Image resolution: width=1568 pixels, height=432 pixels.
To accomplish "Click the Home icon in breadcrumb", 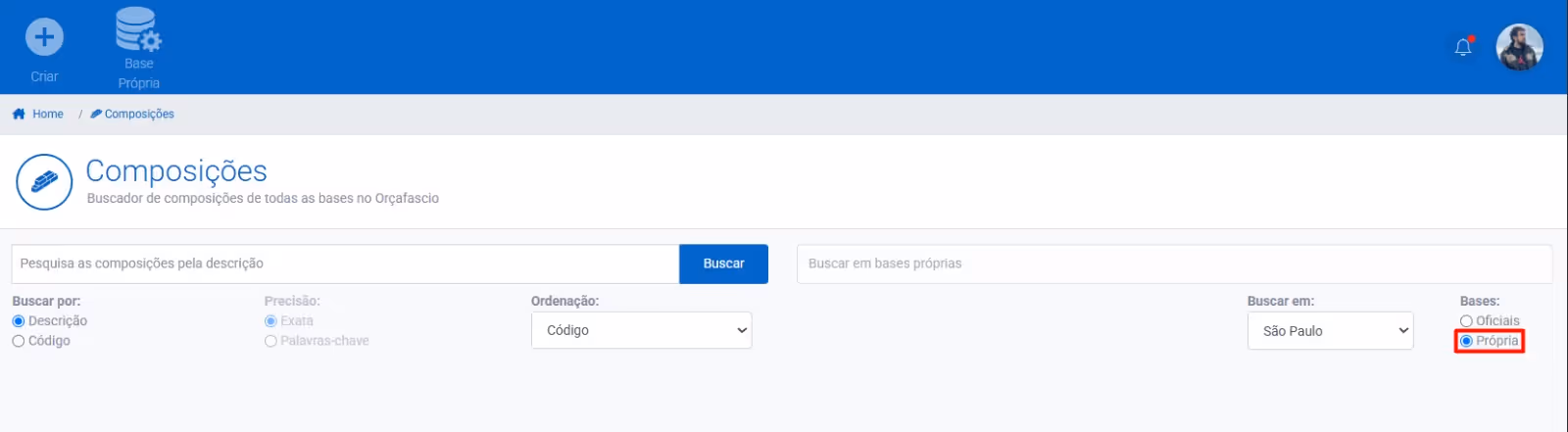I will click(19, 114).
